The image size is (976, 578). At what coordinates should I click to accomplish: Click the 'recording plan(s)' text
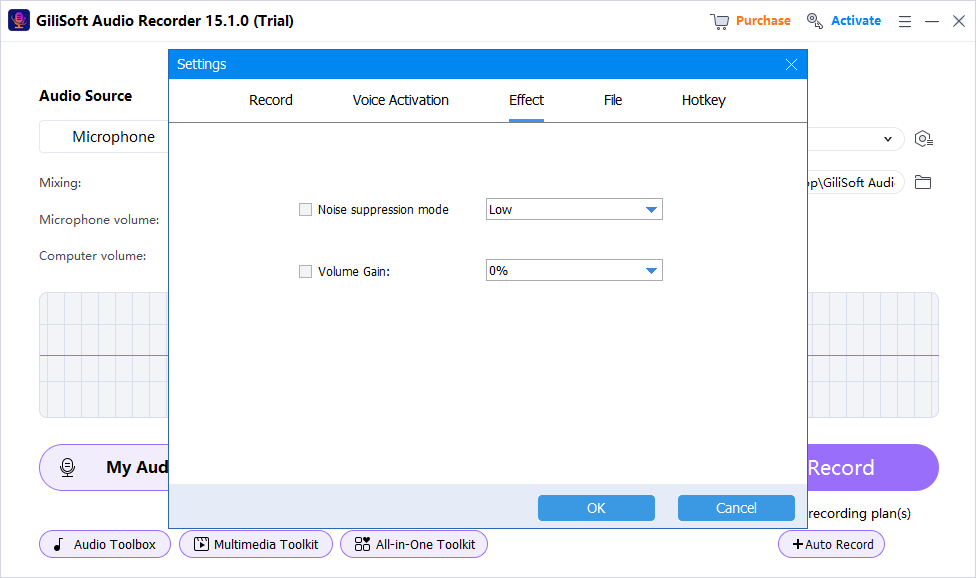(x=859, y=513)
